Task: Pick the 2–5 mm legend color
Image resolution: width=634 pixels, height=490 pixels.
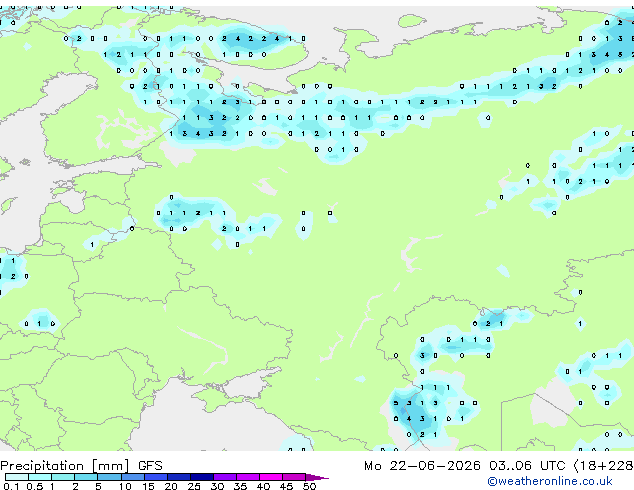Action: 86,477
